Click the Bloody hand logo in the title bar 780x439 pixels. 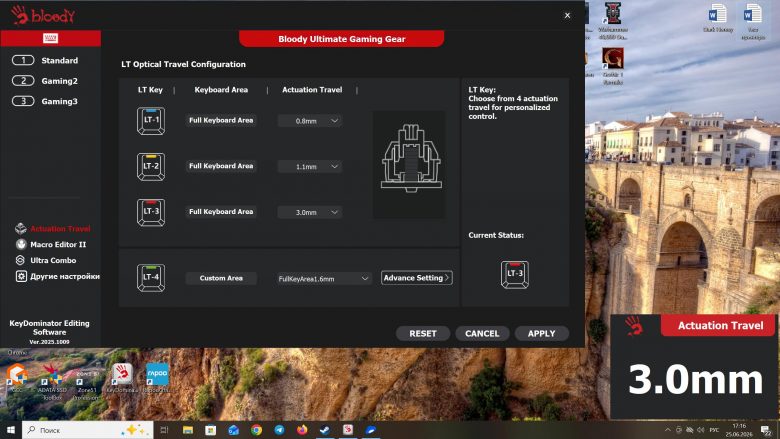tap(19, 15)
